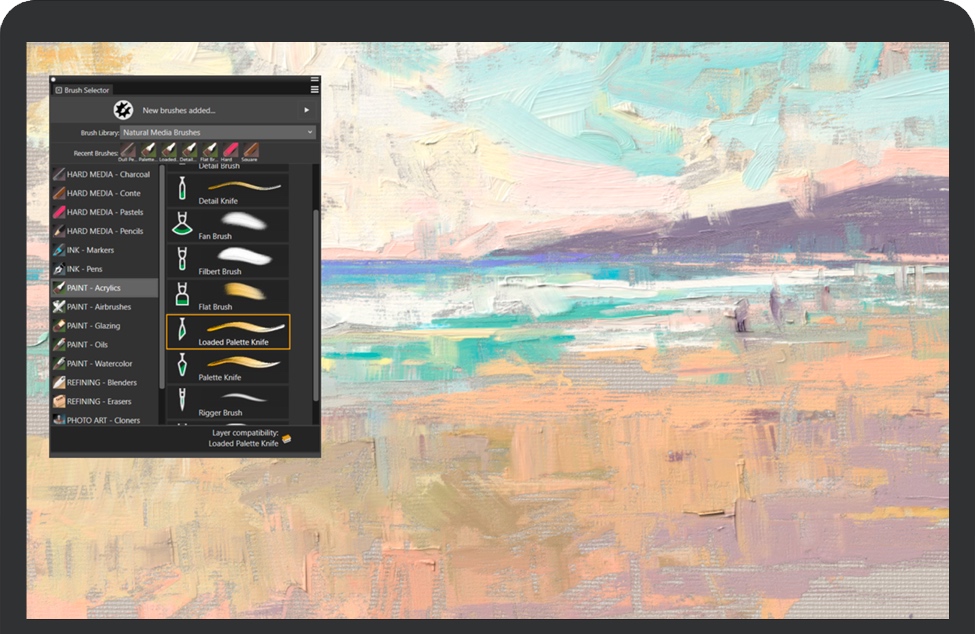This screenshot has width=975, height=634.
Task: Click the 'Layer compatibility:' label text
Action: click(245, 433)
